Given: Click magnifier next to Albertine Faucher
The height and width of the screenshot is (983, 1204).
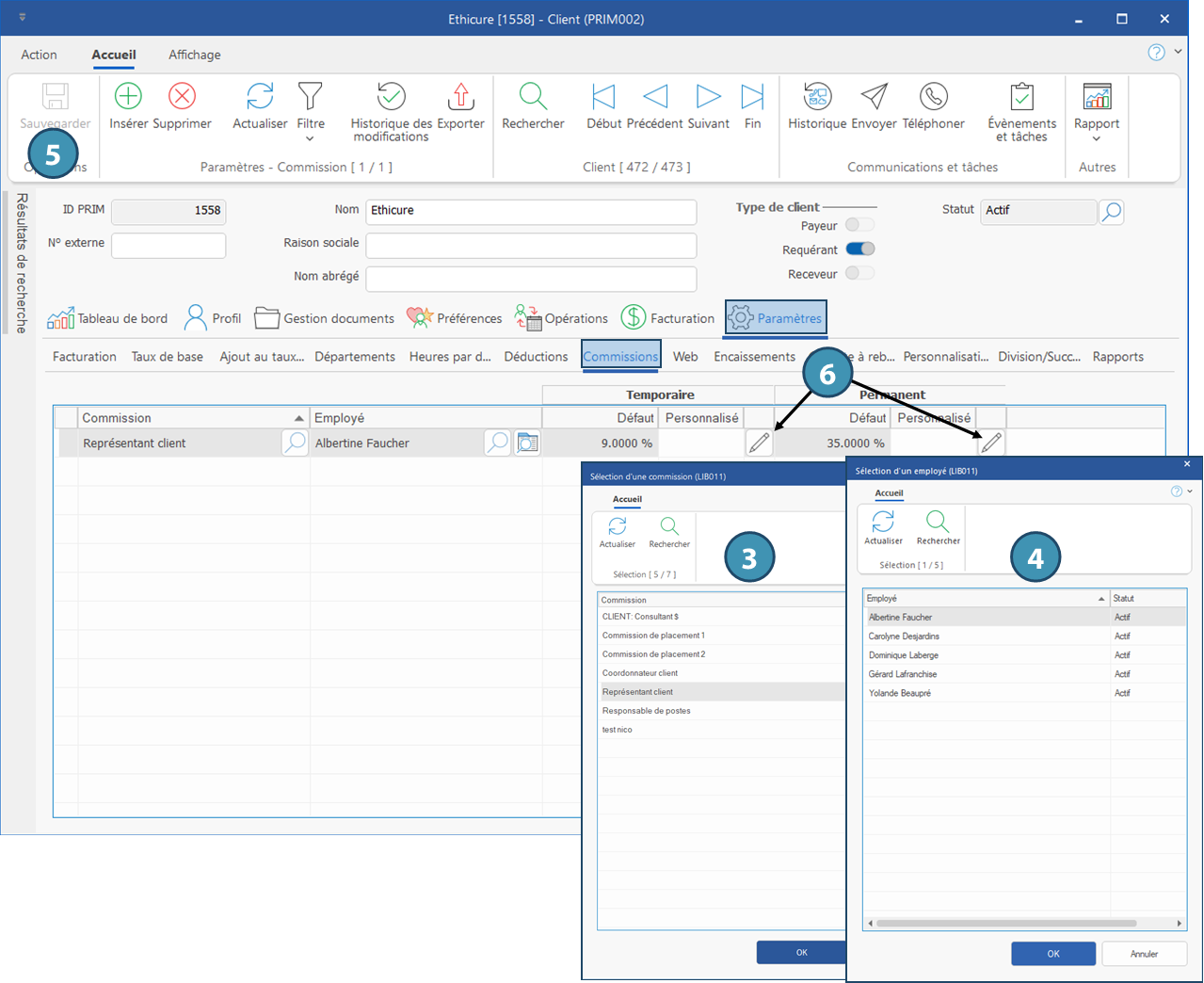Looking at the screenshot, I should [x=497, y=443].
